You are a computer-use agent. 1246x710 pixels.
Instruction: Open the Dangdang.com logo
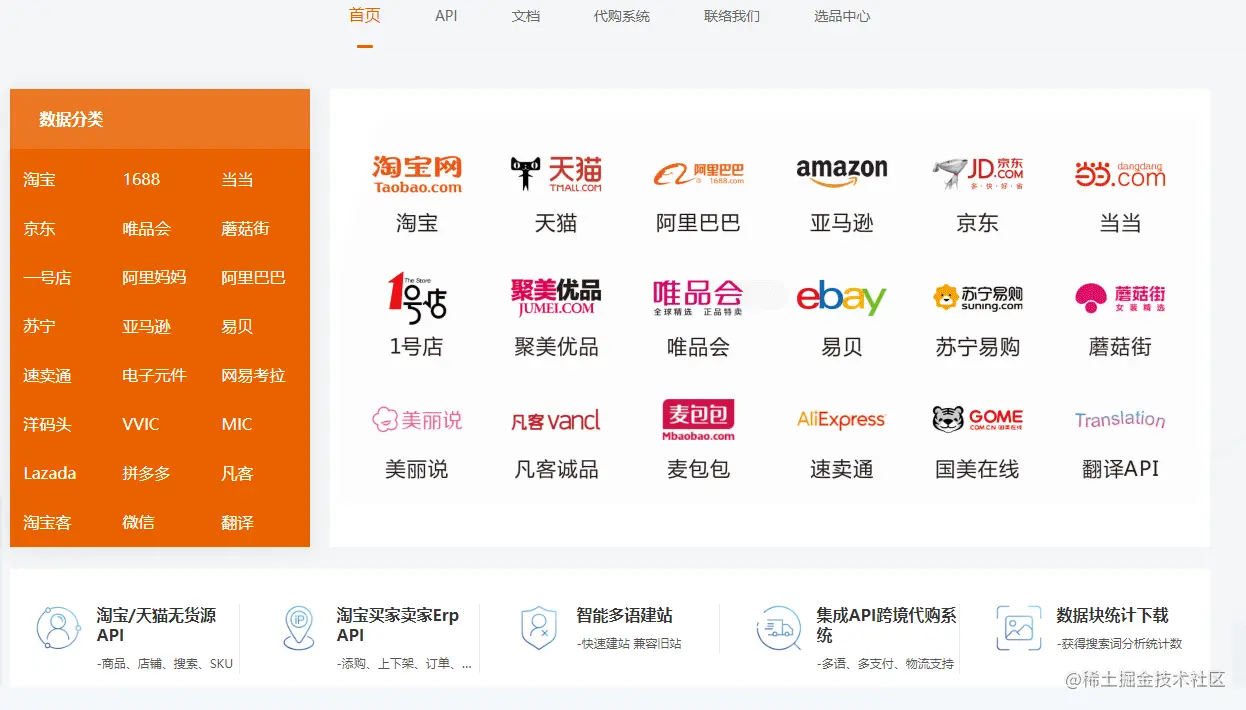tap(1120, 174)
